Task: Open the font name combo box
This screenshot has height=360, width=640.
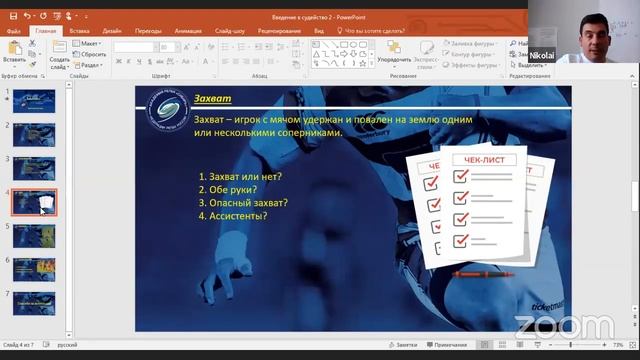Action: click(x=136, y=48)
